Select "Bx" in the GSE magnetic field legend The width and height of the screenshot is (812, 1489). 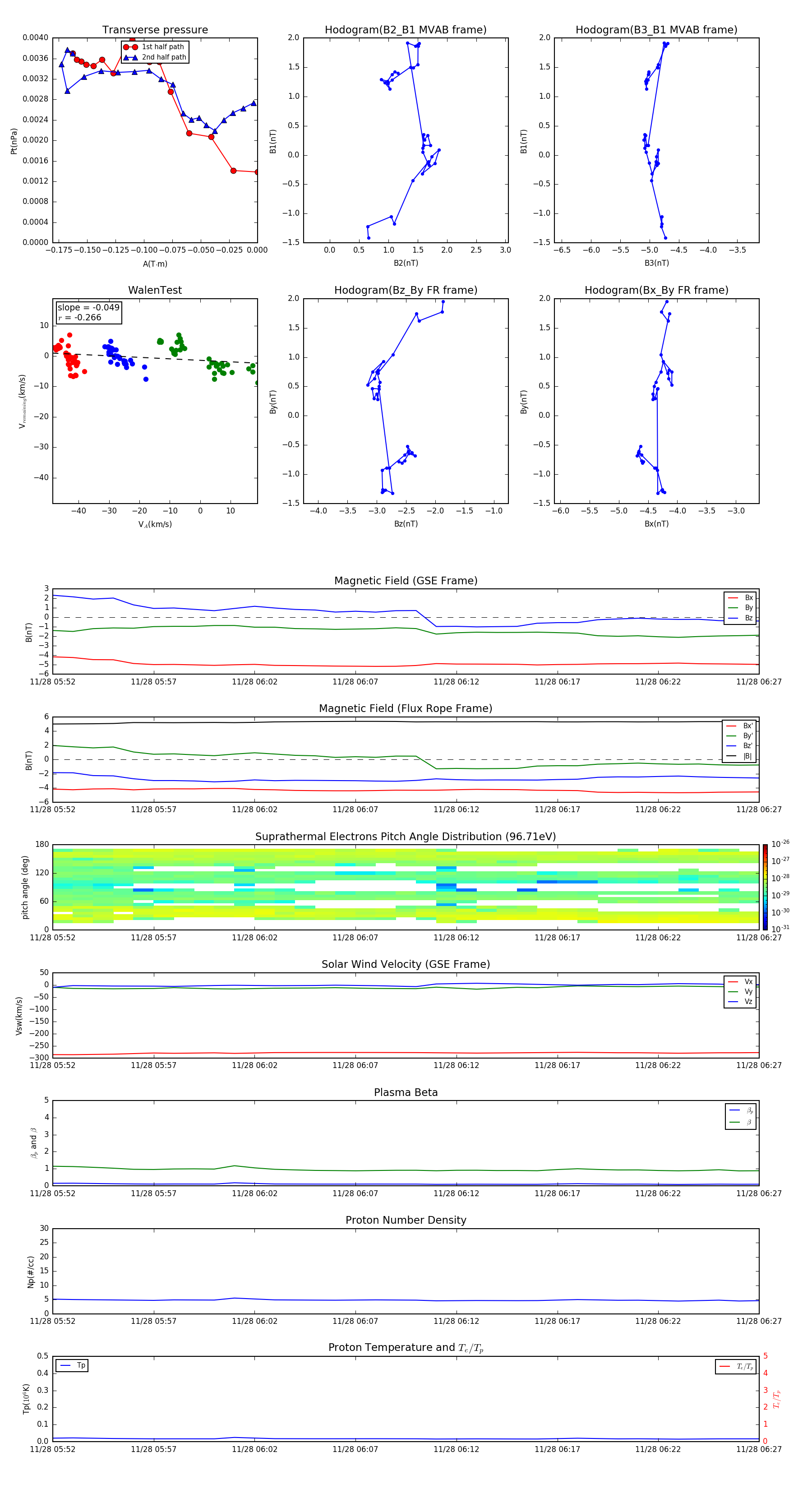pyautogui.click(x=740, y=598)
